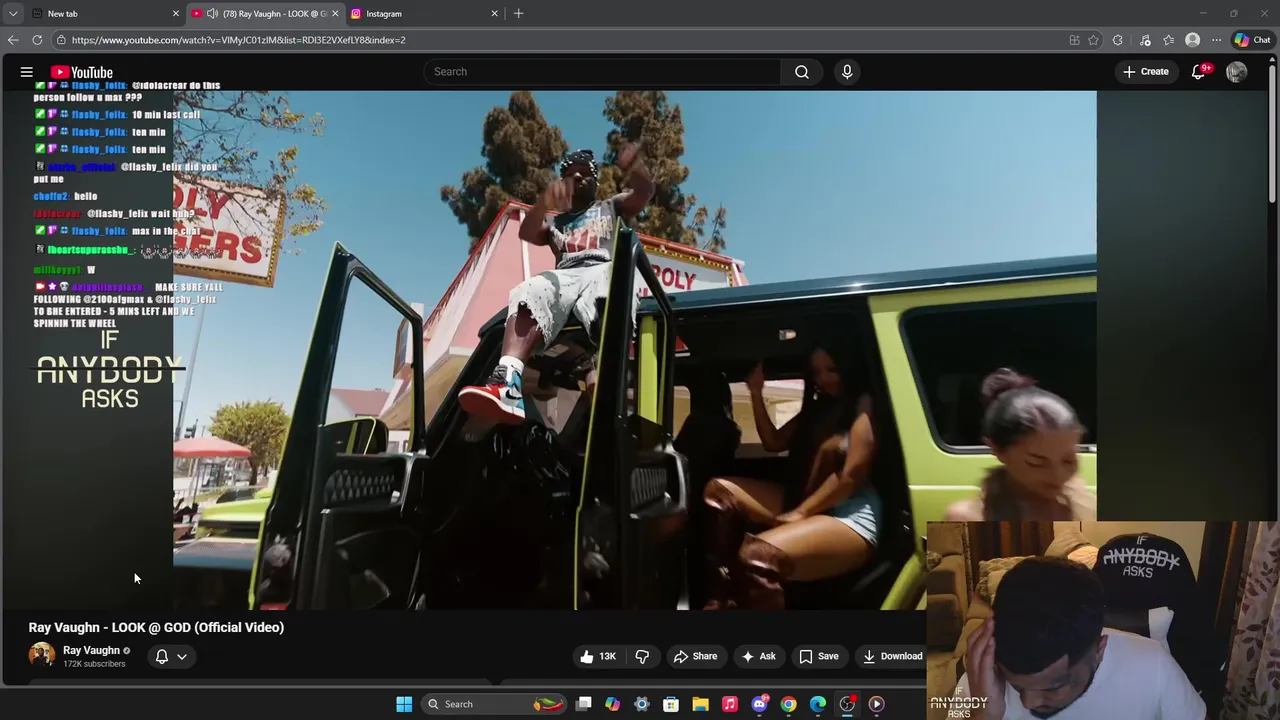Screen dimensions: 1280x720
Task: Expand the tab search dropdown chevron
Action: 12,14
